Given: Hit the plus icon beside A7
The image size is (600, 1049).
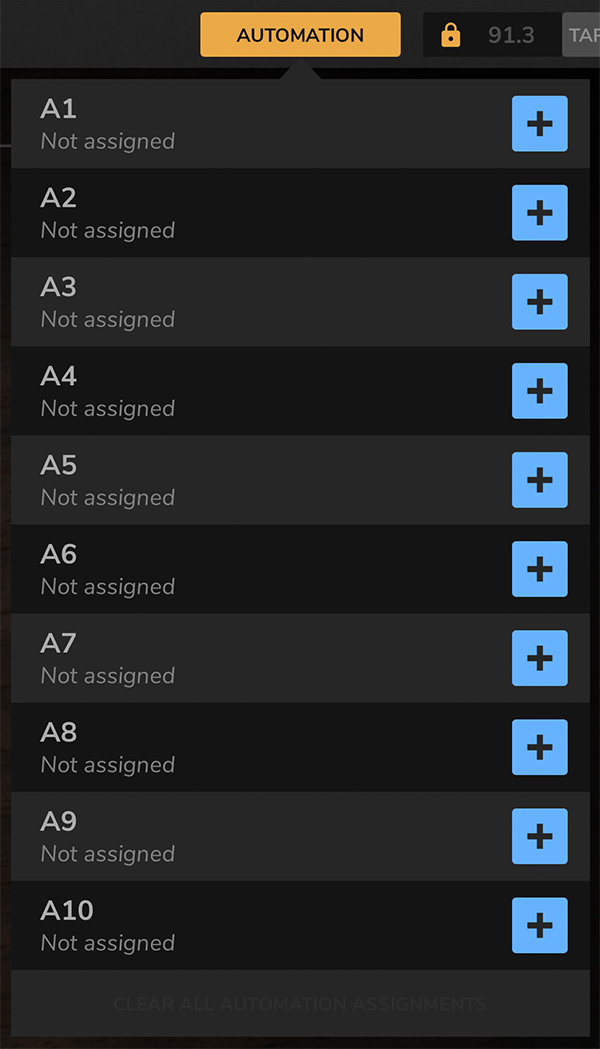Looking at the screenshot, I should click(539, 658).
